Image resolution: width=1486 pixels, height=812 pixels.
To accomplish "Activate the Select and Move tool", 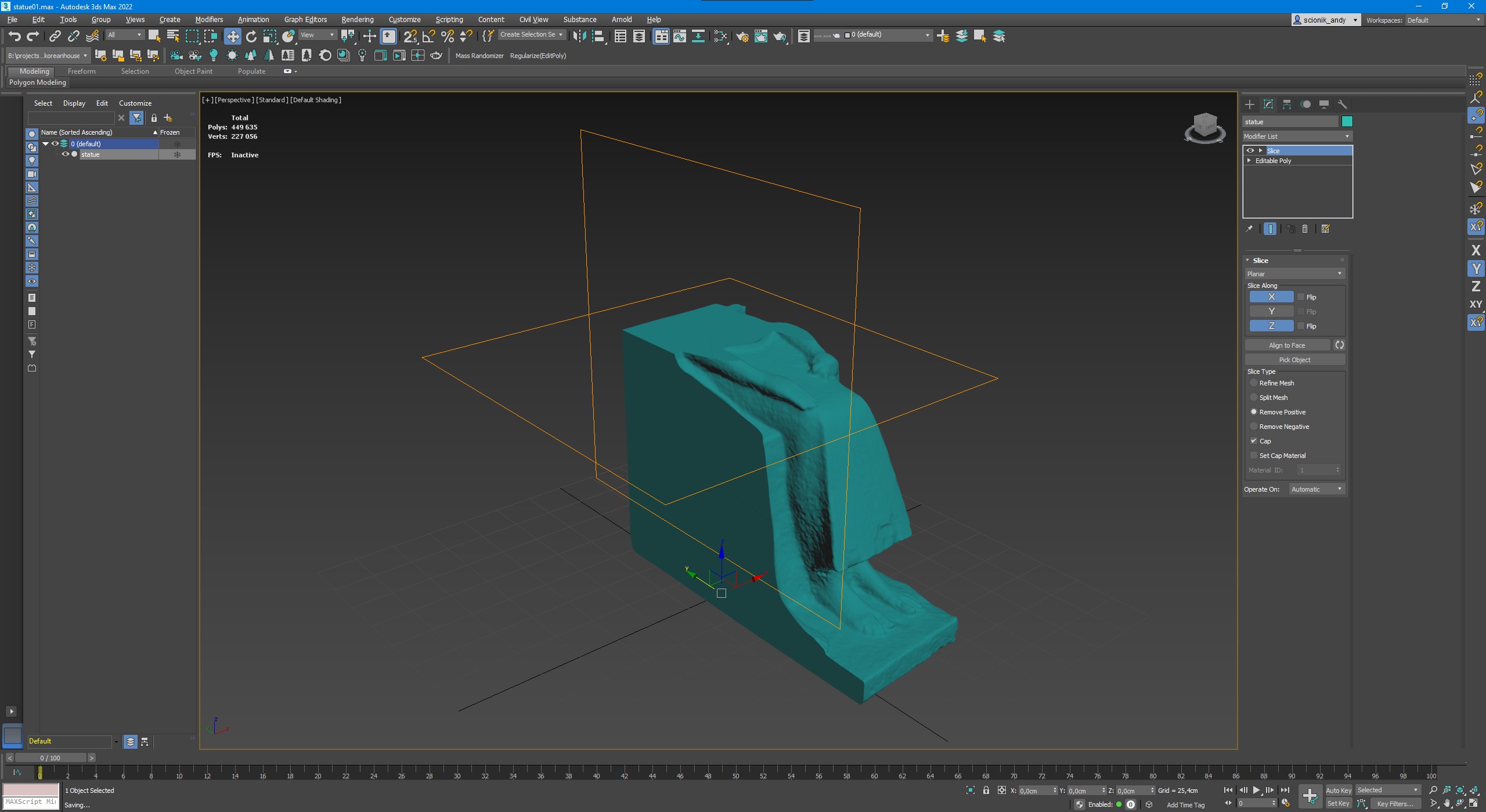I will pyautogui.click(x=232, y=36).
